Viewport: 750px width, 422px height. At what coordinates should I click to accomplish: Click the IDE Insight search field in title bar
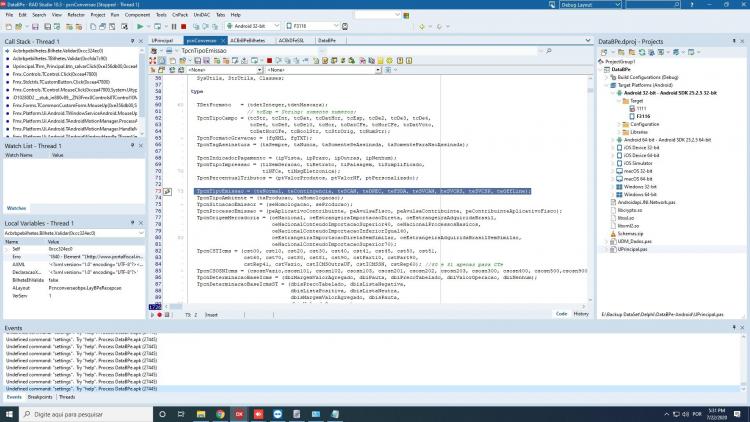(x=653, y=4)
